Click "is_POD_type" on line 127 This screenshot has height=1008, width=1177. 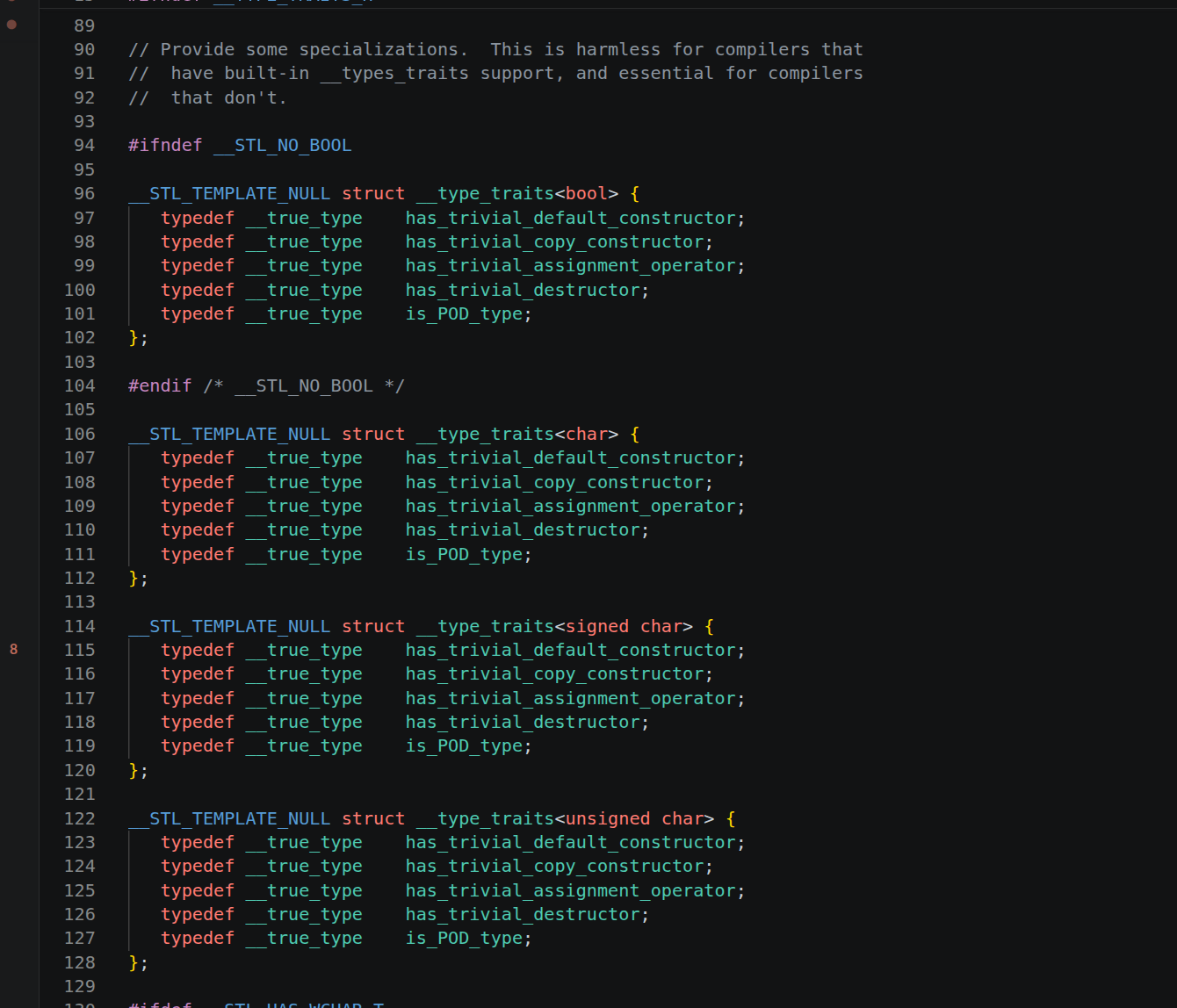point(465,938)
